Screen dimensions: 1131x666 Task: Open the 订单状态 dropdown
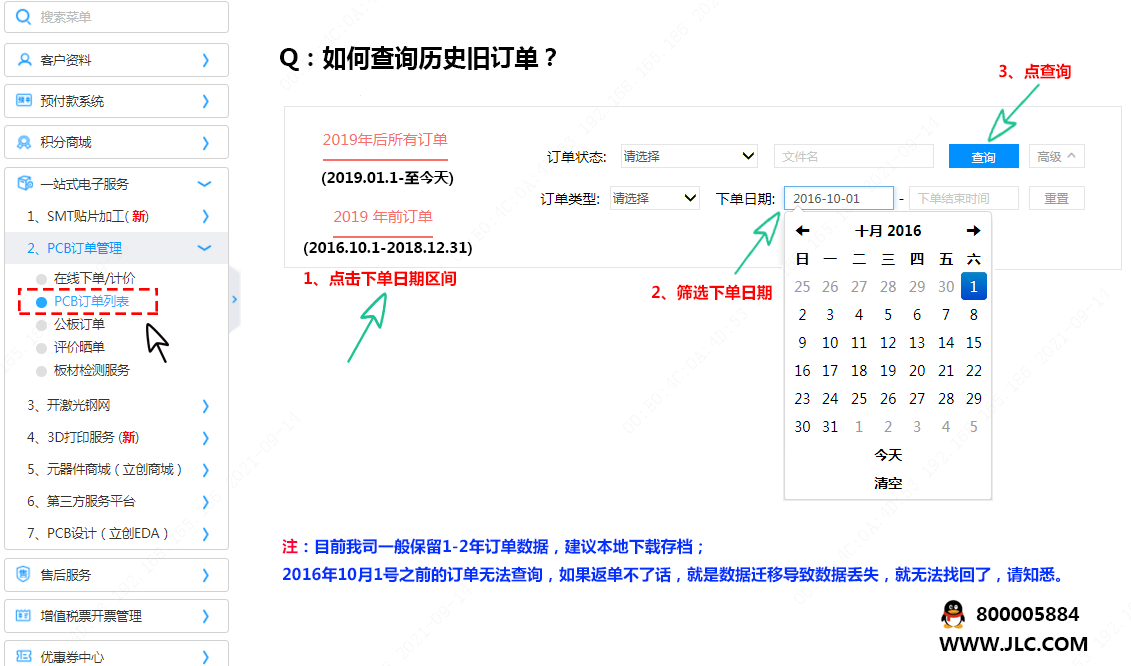[x=689, y=156]
